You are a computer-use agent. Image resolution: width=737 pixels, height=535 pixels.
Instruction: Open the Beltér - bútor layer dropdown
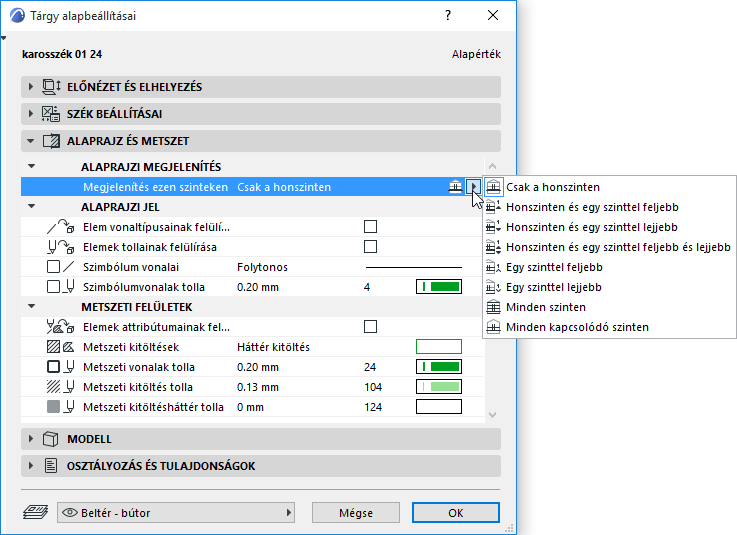pyautogui.click(x=176, y=512)
